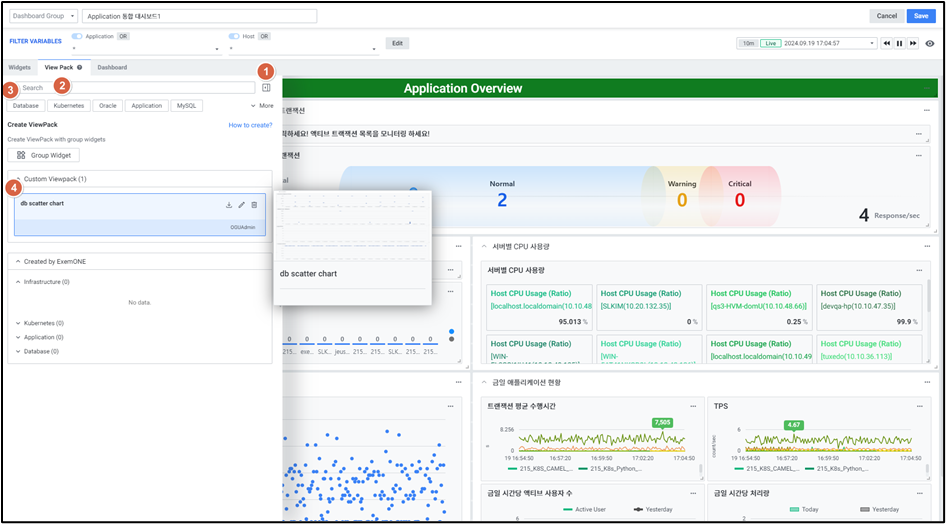Open the Application Overview widget ellipsis menu
The height and width of the screenshot is (524, 946).
927,89
